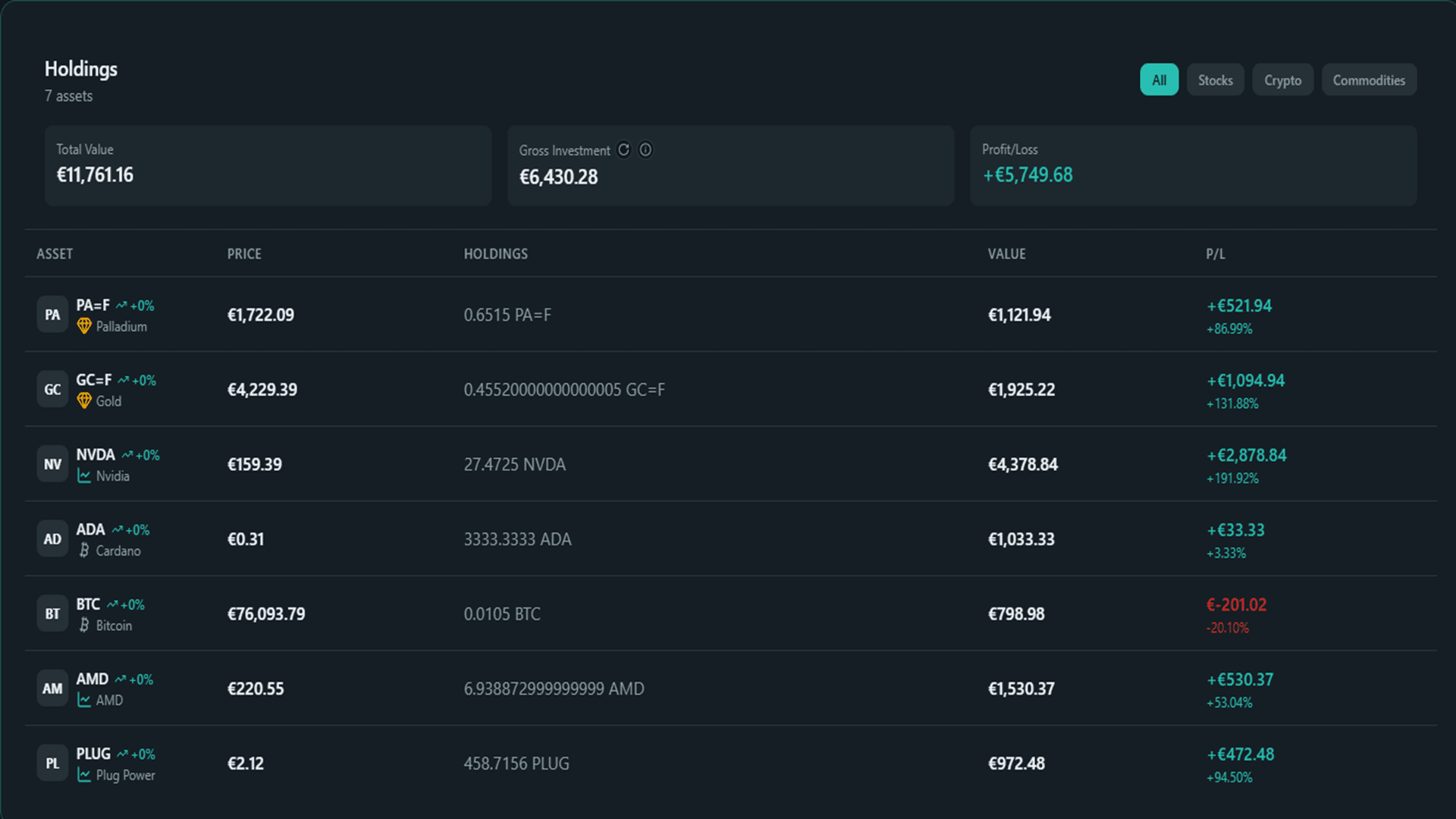Click the Palladium P/L +€521.94

[x=1239, y=306]
